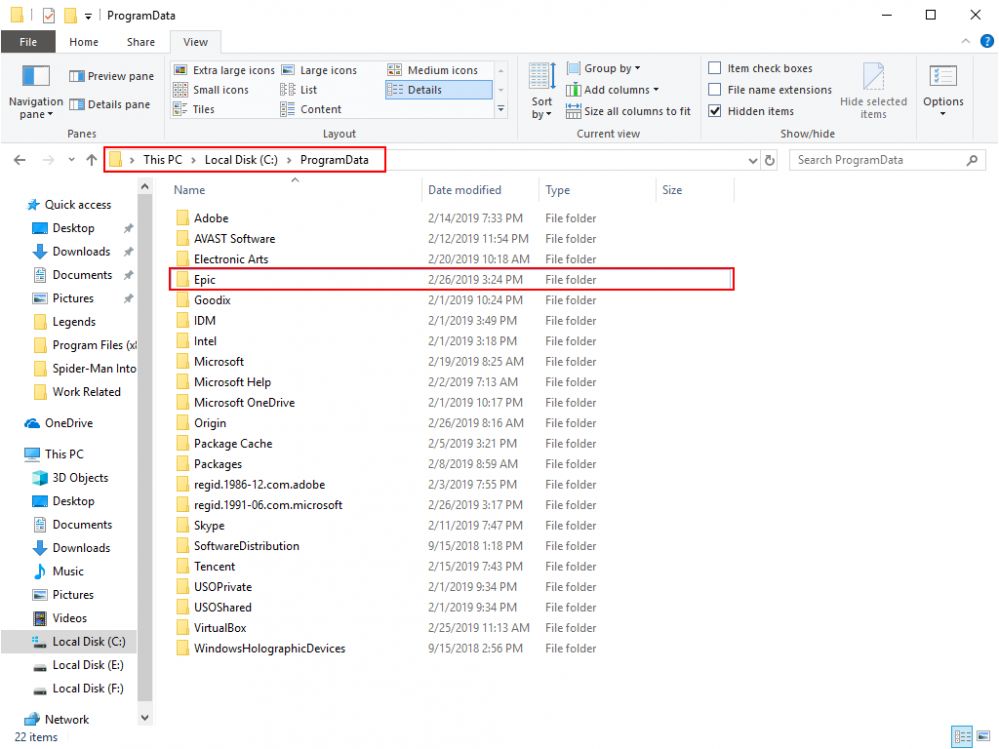Image resolution: width=999 pixels, height=749 pixels.
Task: Select the Adobe folder
Action: click(452, 218)
